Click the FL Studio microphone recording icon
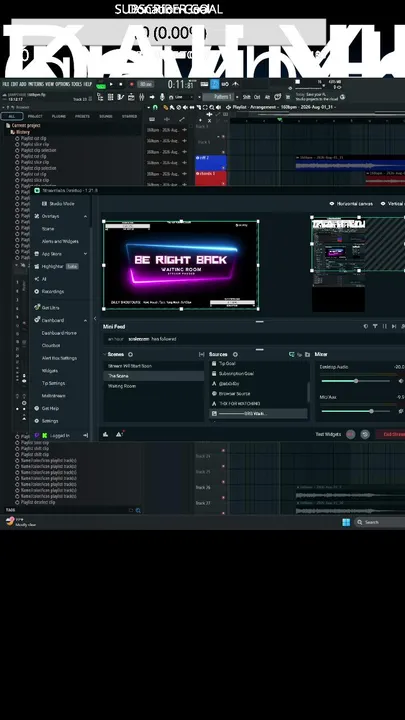This screenshot has width=405, height=720. click(x=162, y=97)
